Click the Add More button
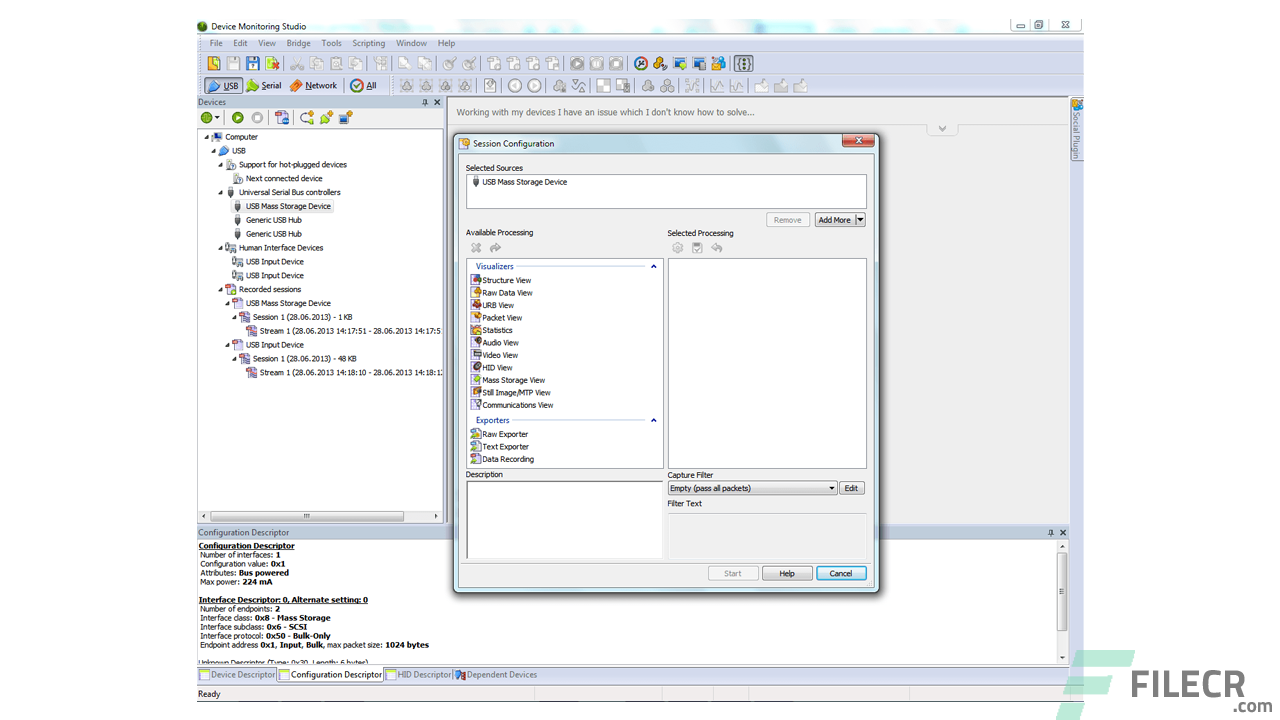This screenshot has height=720, width=1280. coord(834,220)
